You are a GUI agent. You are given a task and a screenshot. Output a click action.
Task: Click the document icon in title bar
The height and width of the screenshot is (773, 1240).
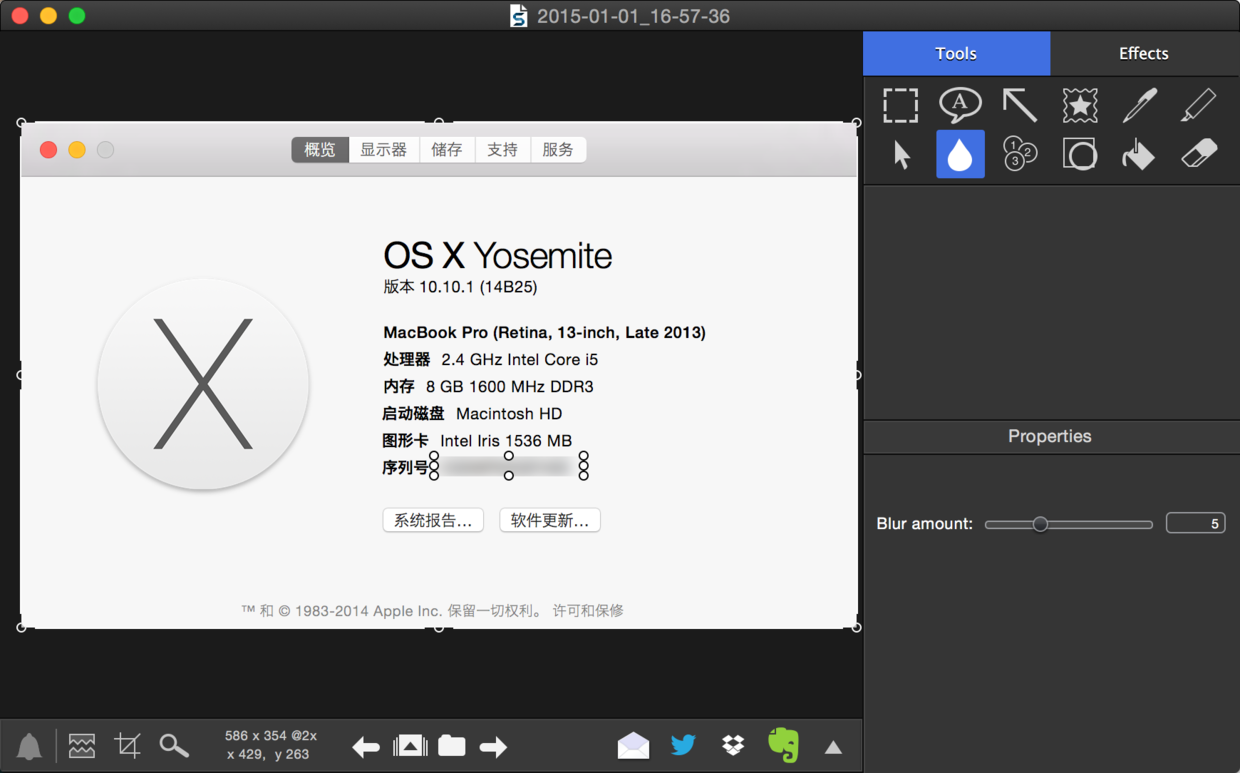tap(518, 16)
